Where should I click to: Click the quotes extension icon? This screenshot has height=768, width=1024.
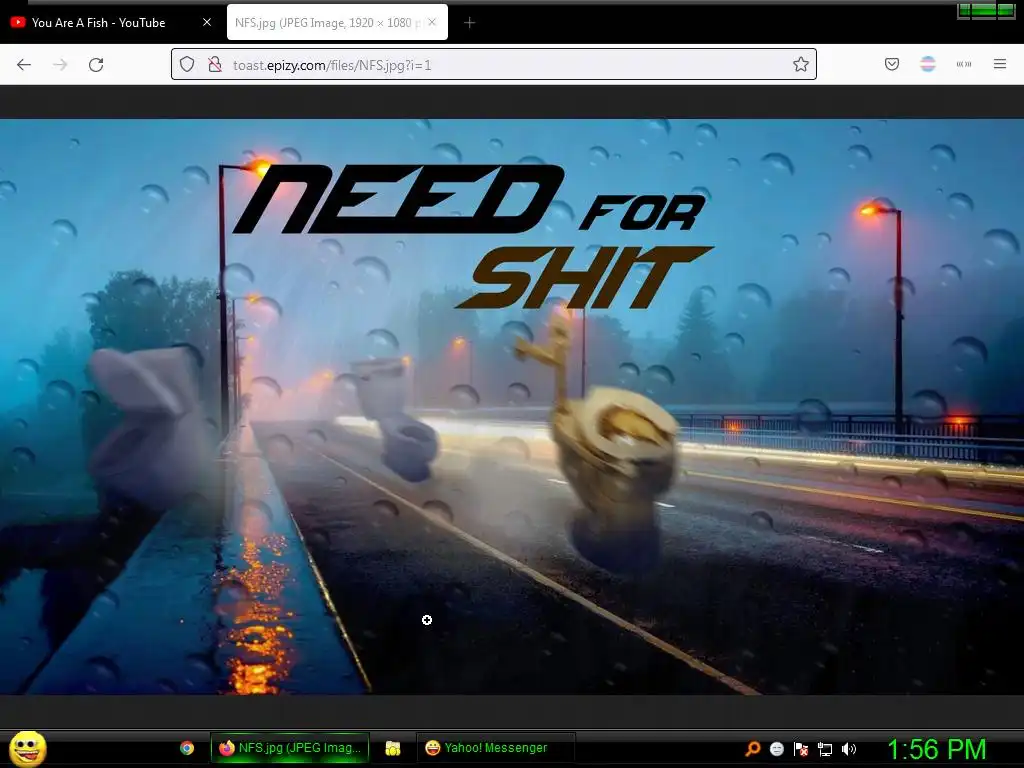point(964,64)
